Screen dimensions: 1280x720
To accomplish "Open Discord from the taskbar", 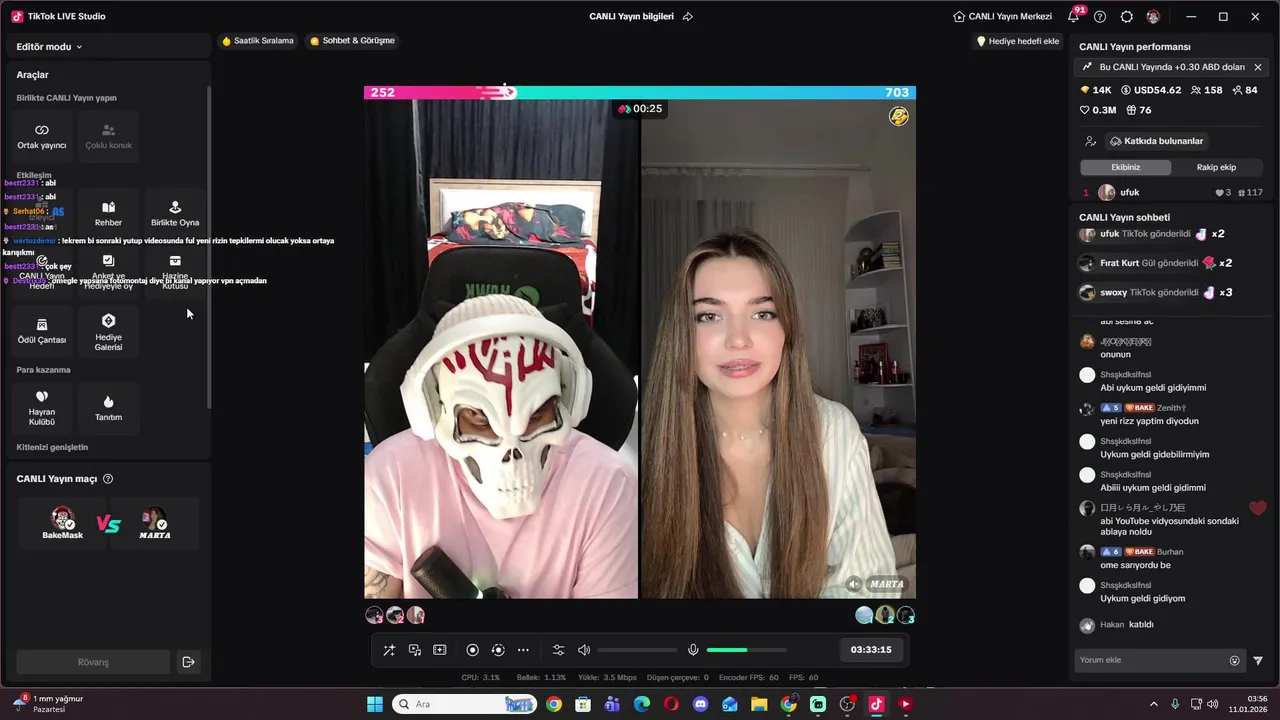I will click(x=700, y=704).
